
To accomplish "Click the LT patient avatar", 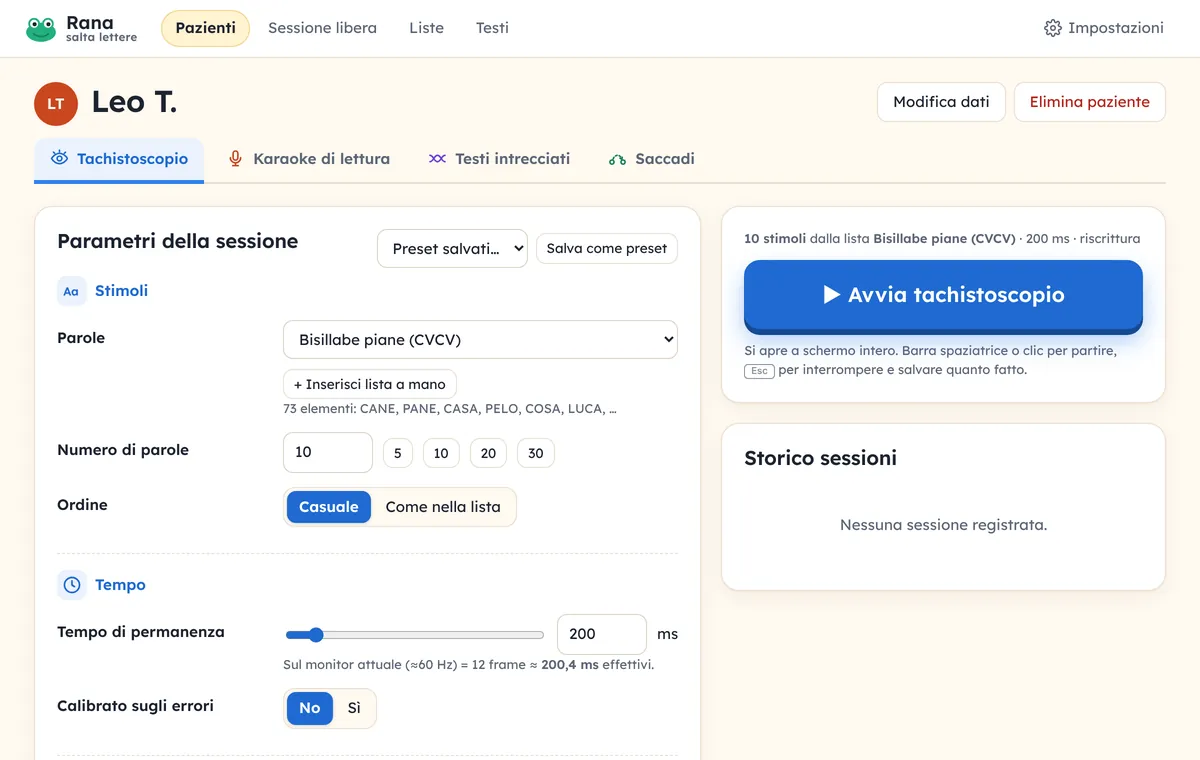I will (x=56, y=104).
